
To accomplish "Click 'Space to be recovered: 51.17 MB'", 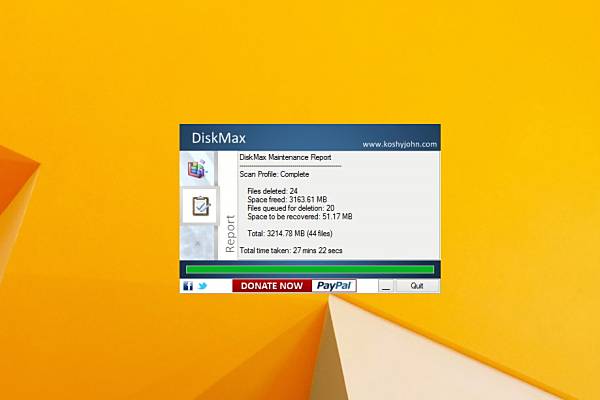I will [300, 217].
